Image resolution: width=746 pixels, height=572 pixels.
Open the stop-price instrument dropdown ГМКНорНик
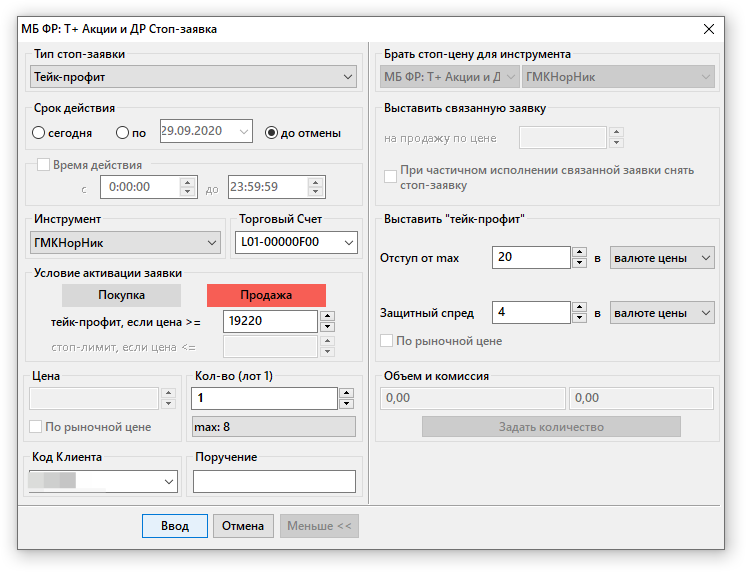click(x=618, y=77)
